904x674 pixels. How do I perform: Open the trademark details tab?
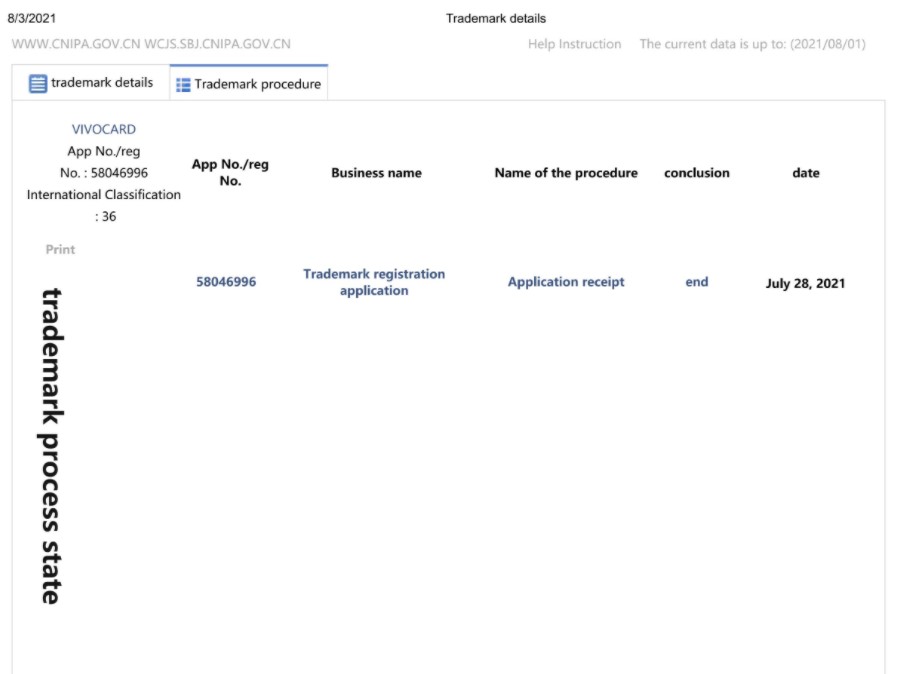coord(91,83)
